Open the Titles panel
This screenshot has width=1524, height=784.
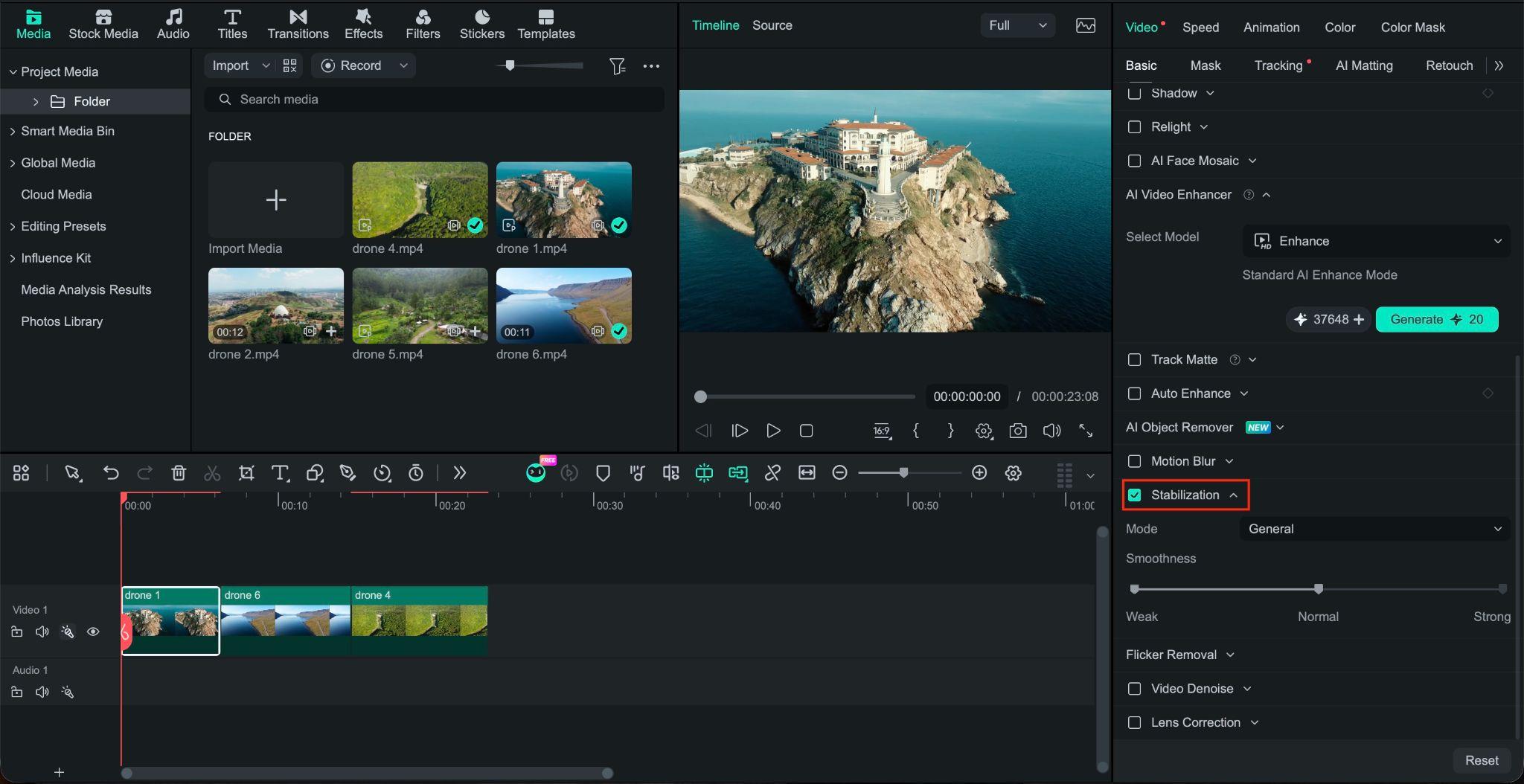(x=232, y=25)
